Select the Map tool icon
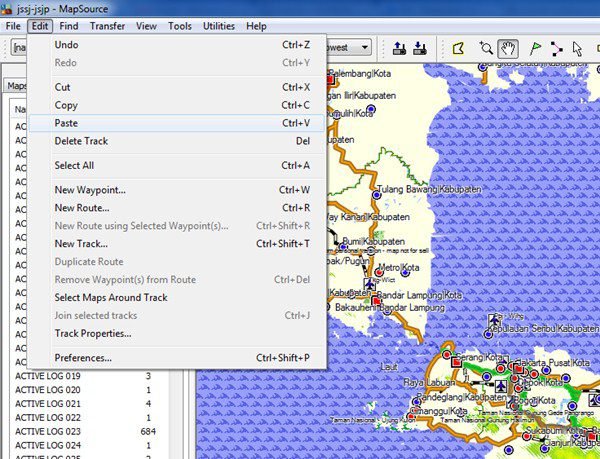This screenshot has width=600, height=459. (459, 47)
